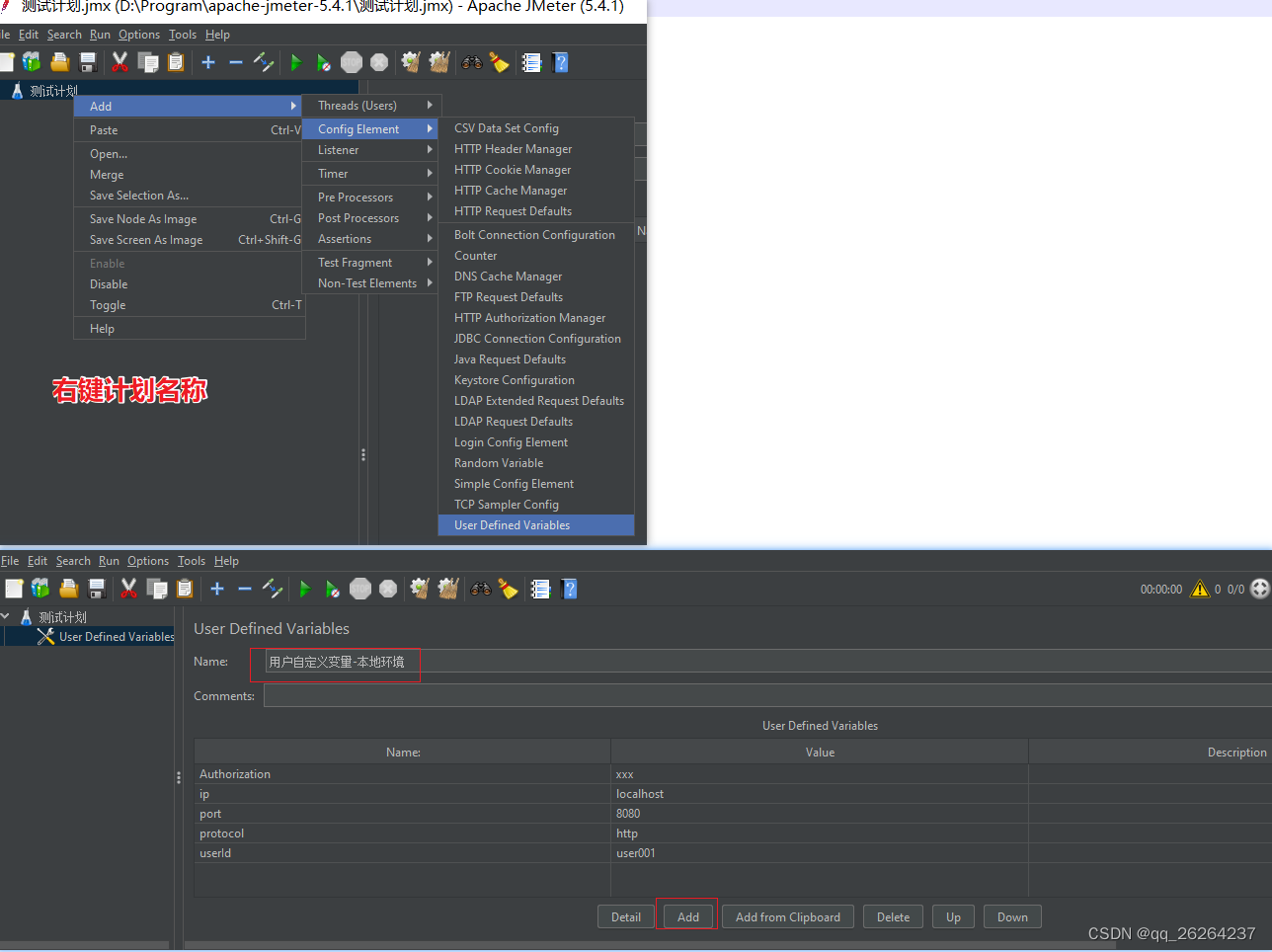Image resolution: width=1272 pixels, height=952 pixels.
Task: Click Help question icon in User Defined Variables window
Action: coord(569,589)
